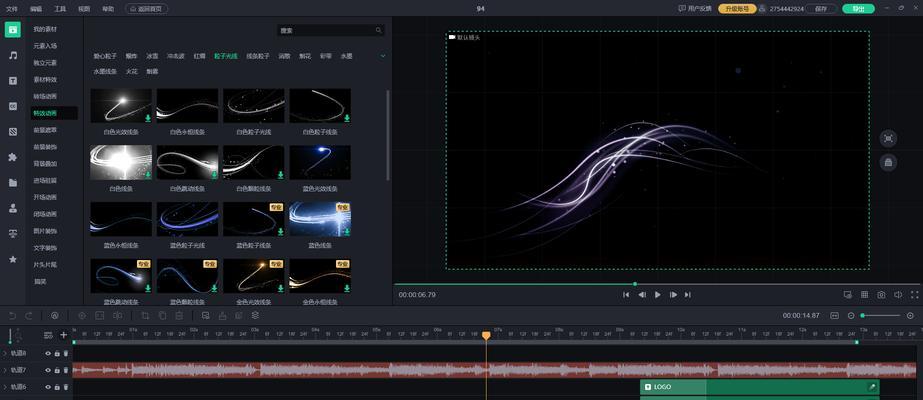Click the redo arrow in timeline toolbar
This screenshot has height=400, width=923.
pyautogui.click(x=28, y=316)
